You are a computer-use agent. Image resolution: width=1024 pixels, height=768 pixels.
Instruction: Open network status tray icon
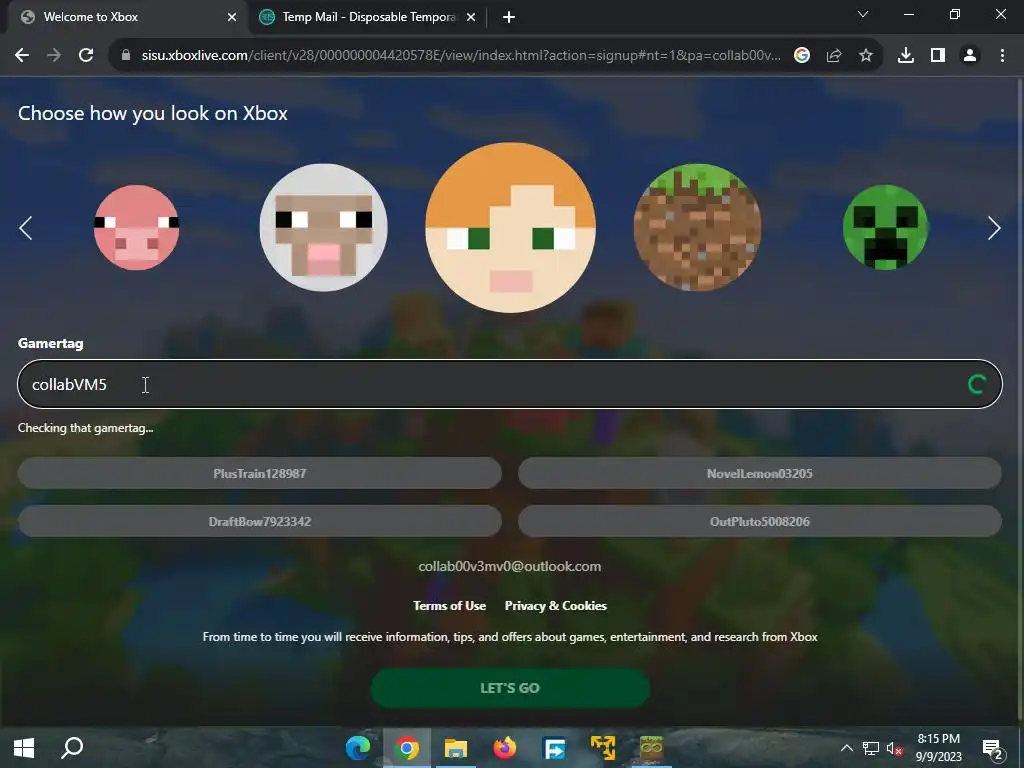coord(871,748)
